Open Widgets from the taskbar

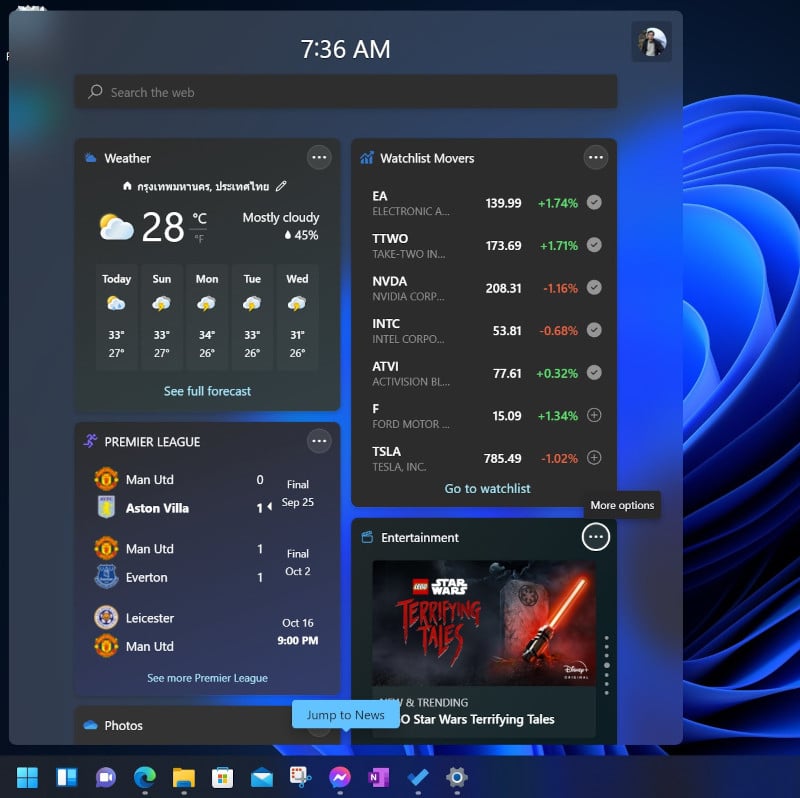click(66, 777)
